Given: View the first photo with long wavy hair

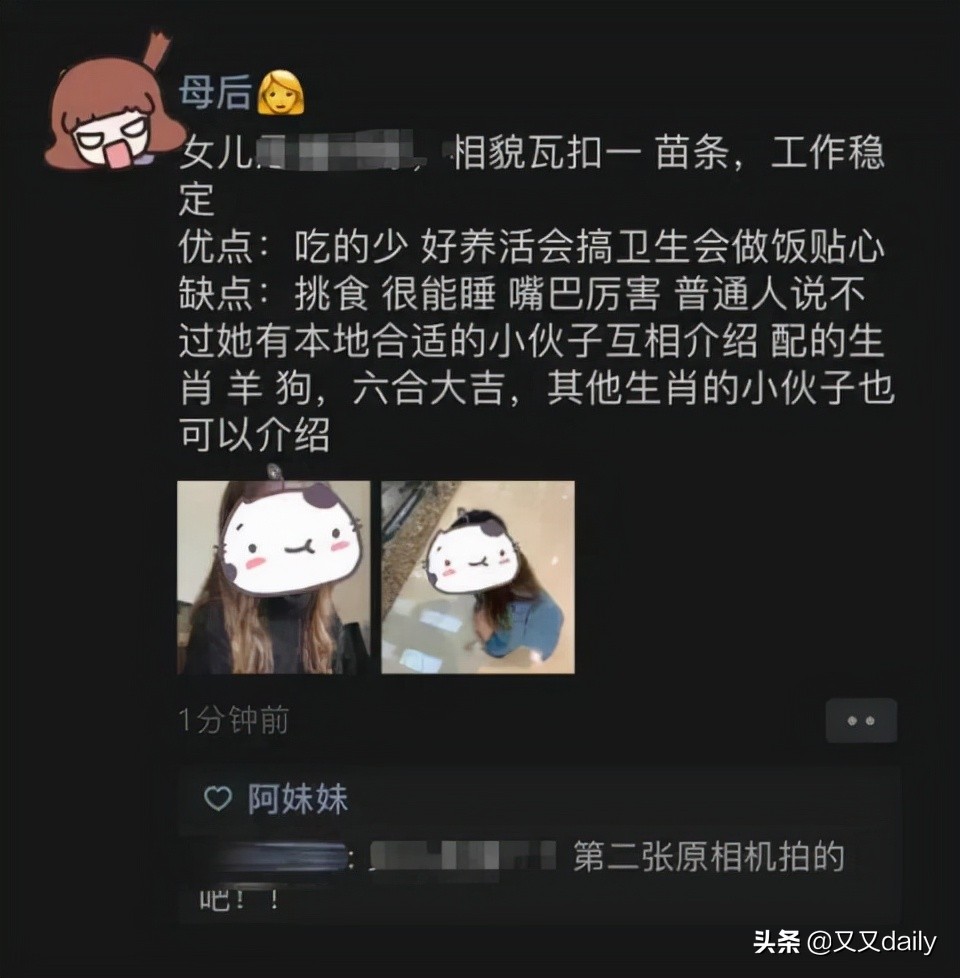Looking at the screenshot, I should 274,578.
